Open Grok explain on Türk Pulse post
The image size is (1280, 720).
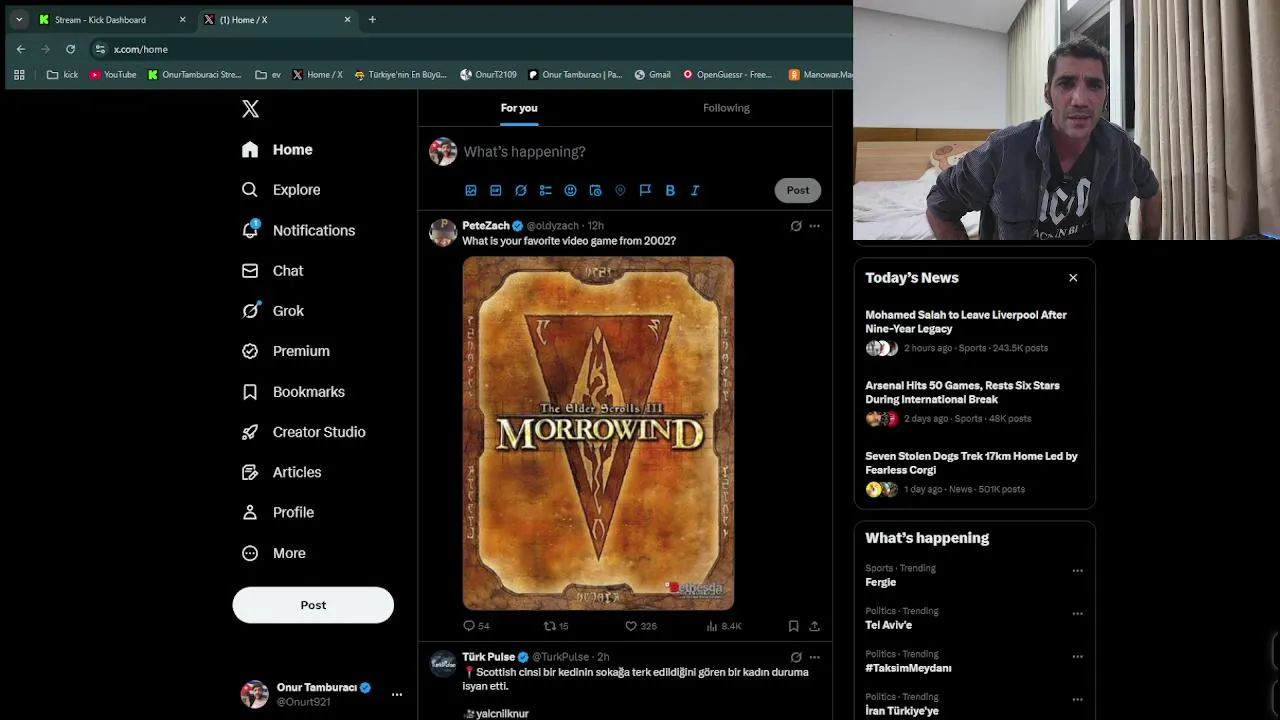[796, 657]
